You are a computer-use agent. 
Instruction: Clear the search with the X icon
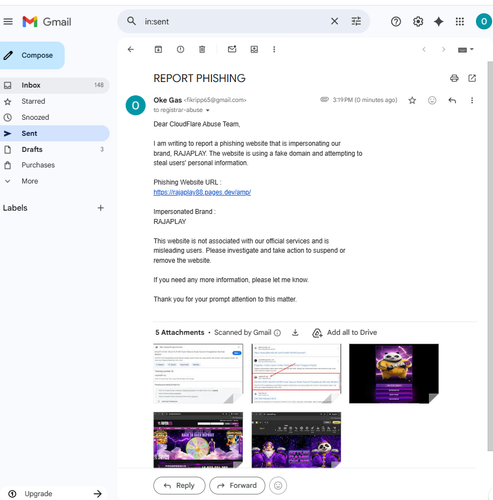tap(334, 21)
